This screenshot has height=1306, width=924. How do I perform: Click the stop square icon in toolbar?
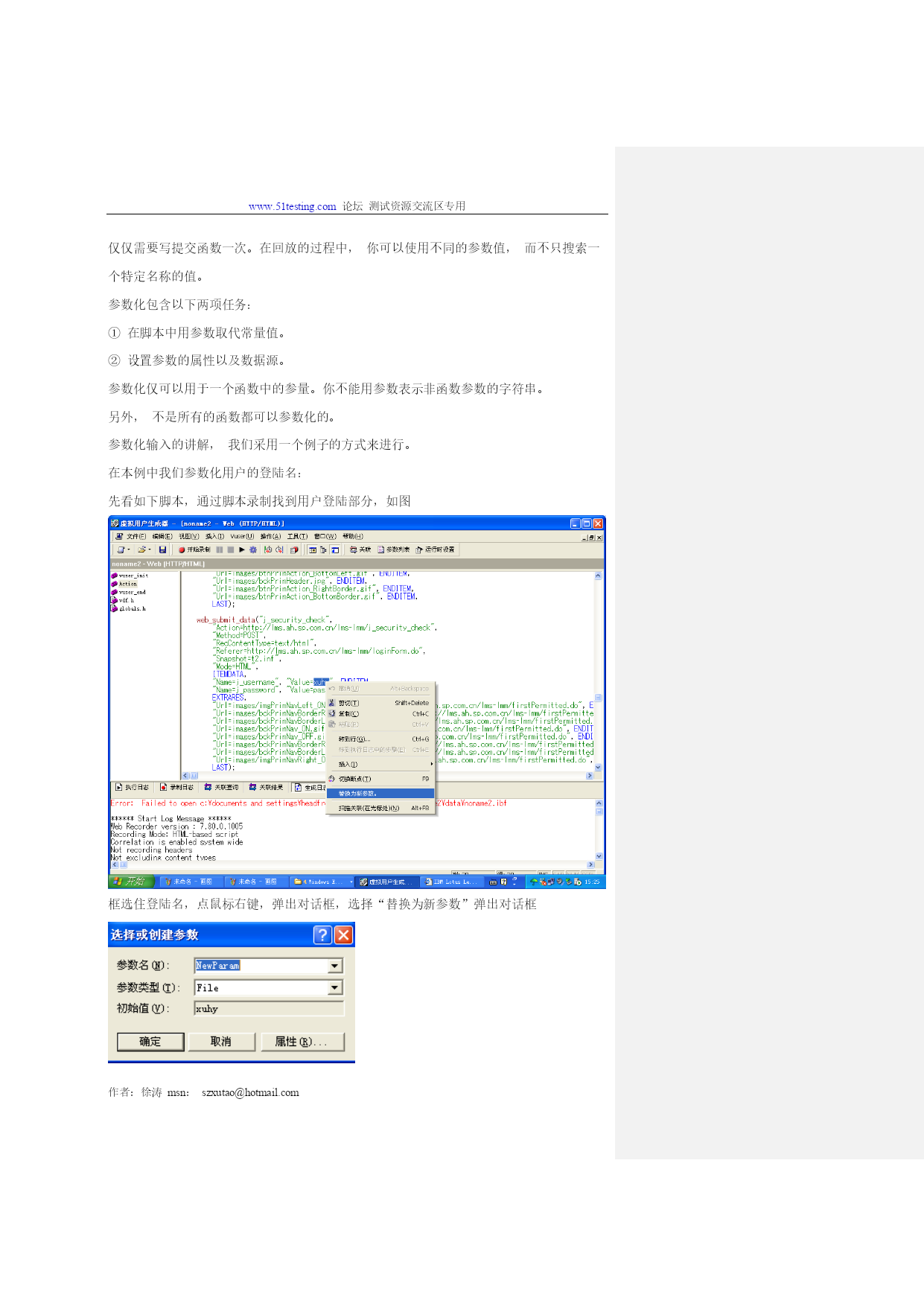click(231, 550)
